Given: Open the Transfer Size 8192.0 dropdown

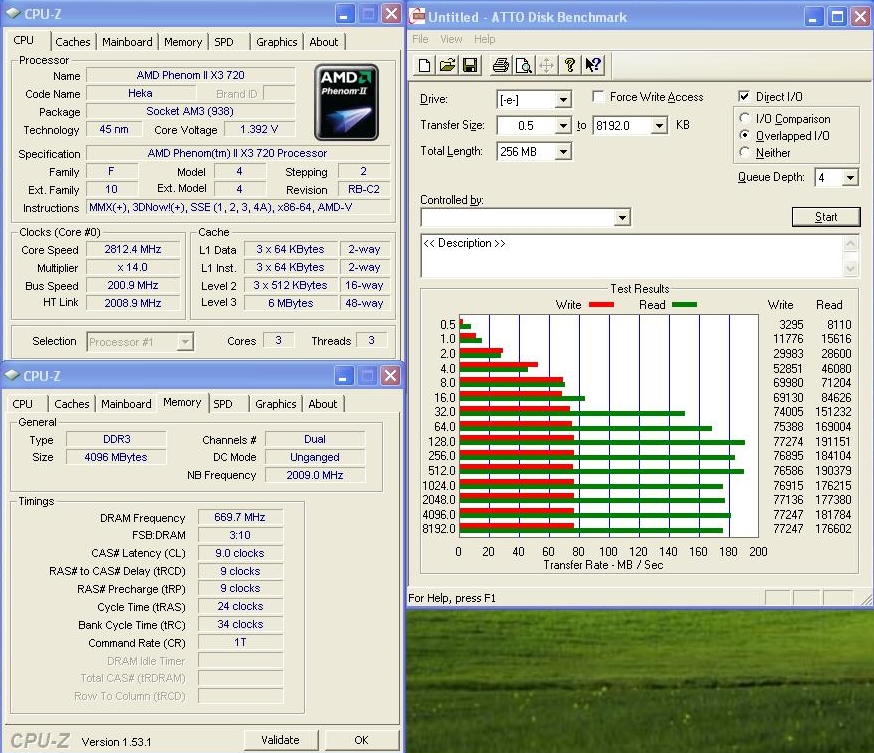Looking at the screenshot, I should click(659, 125).
